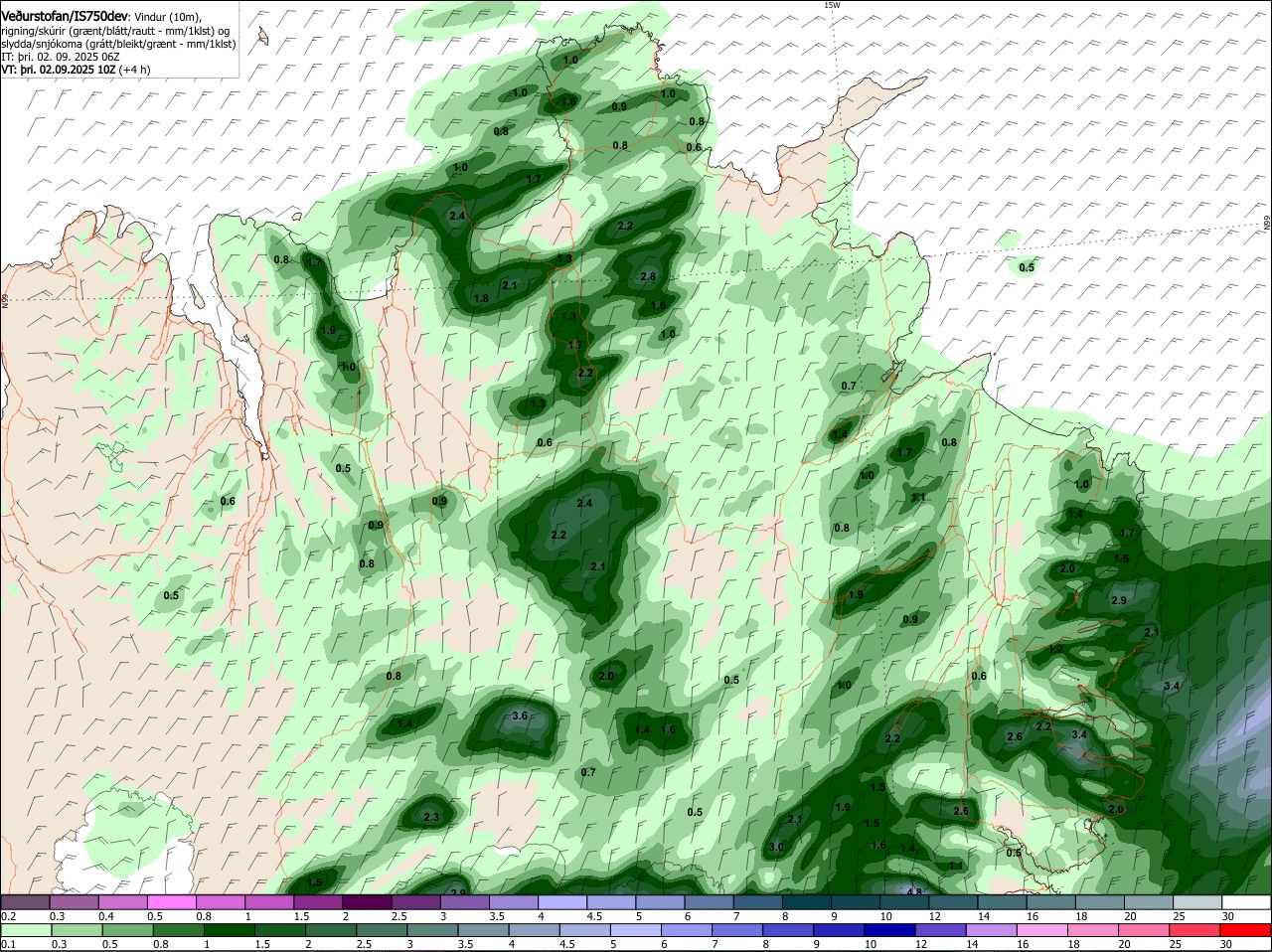
Task: Click the 3.0 precipitation value on the map
Action: pos(776,847)
